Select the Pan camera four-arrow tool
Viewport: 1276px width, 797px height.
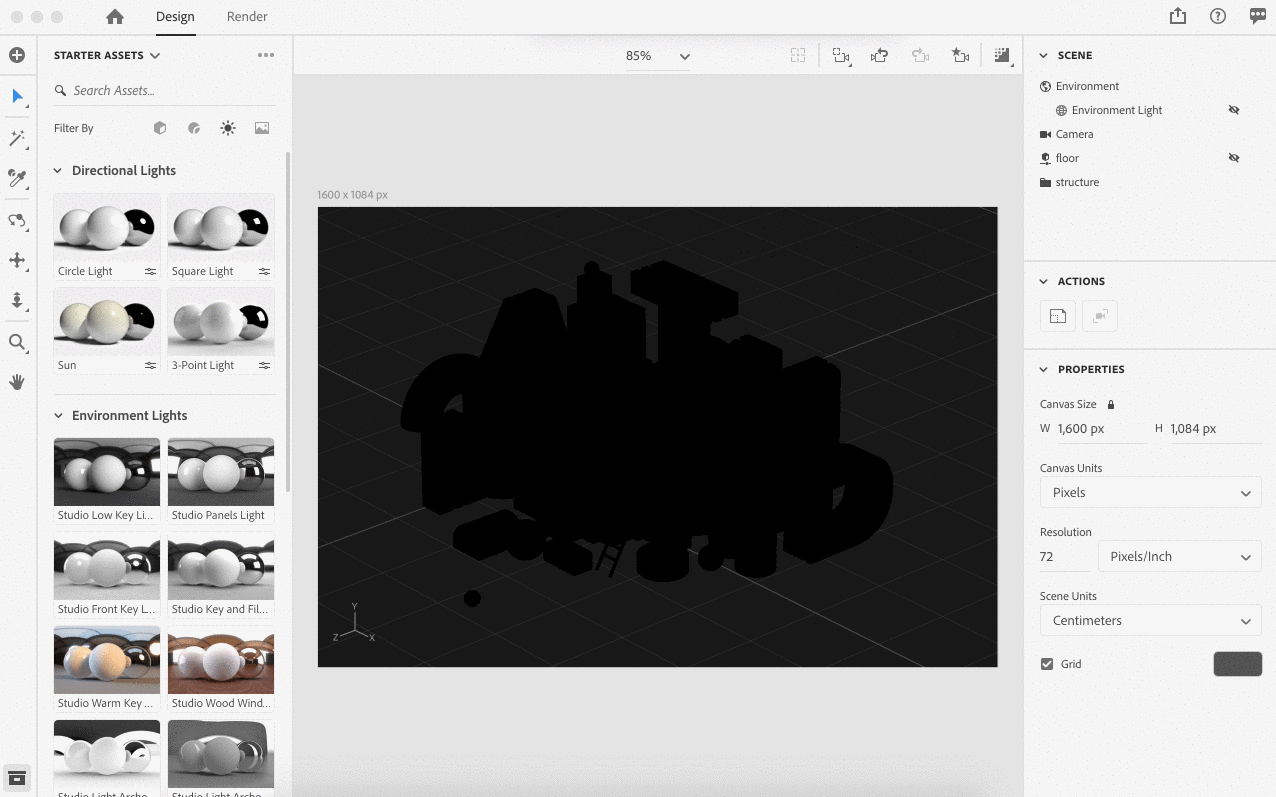pos(17,260)
